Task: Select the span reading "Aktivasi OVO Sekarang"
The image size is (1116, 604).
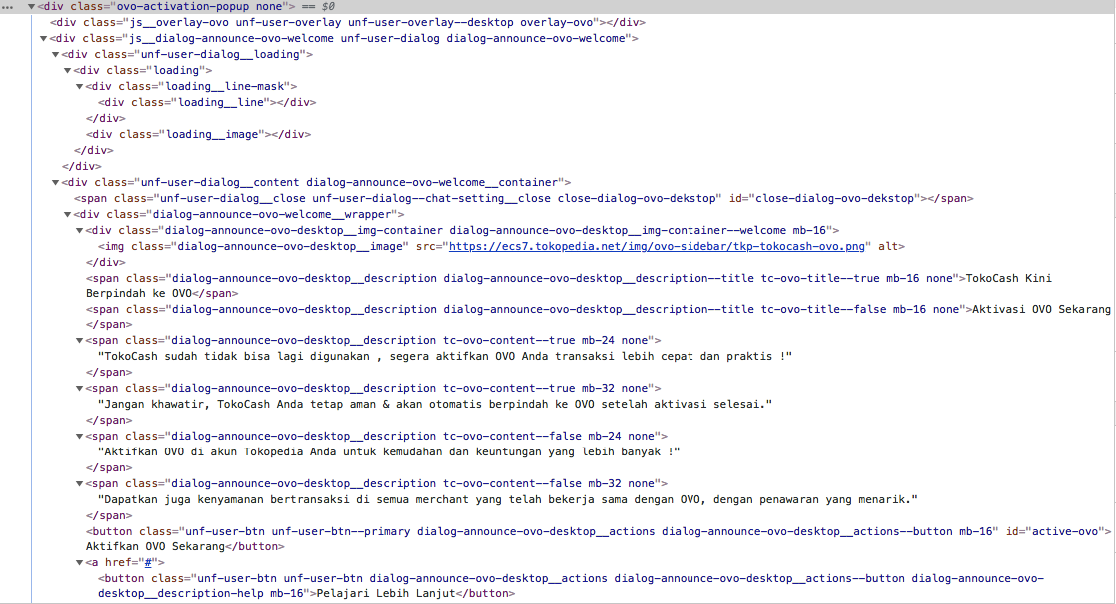Action: 599,317
